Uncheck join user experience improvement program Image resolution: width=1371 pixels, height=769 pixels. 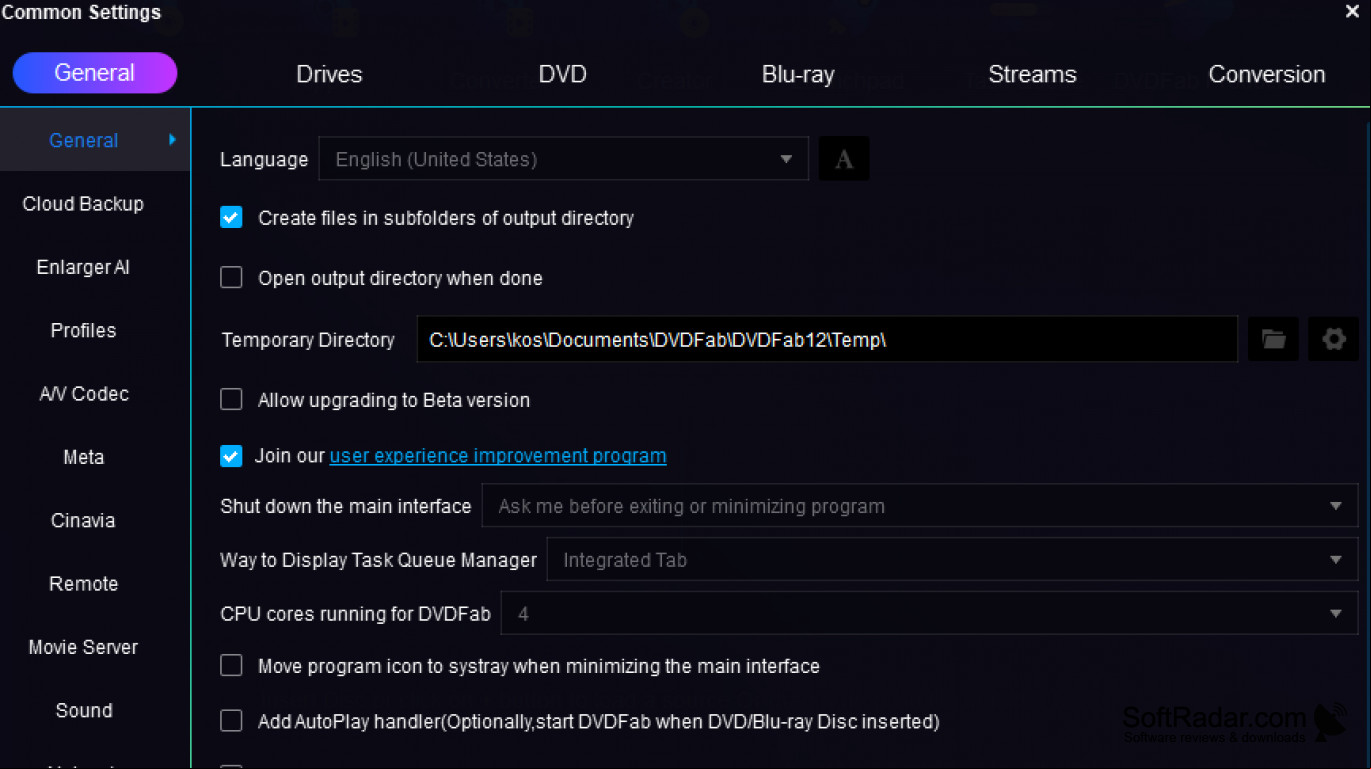(x=231, y=456)
